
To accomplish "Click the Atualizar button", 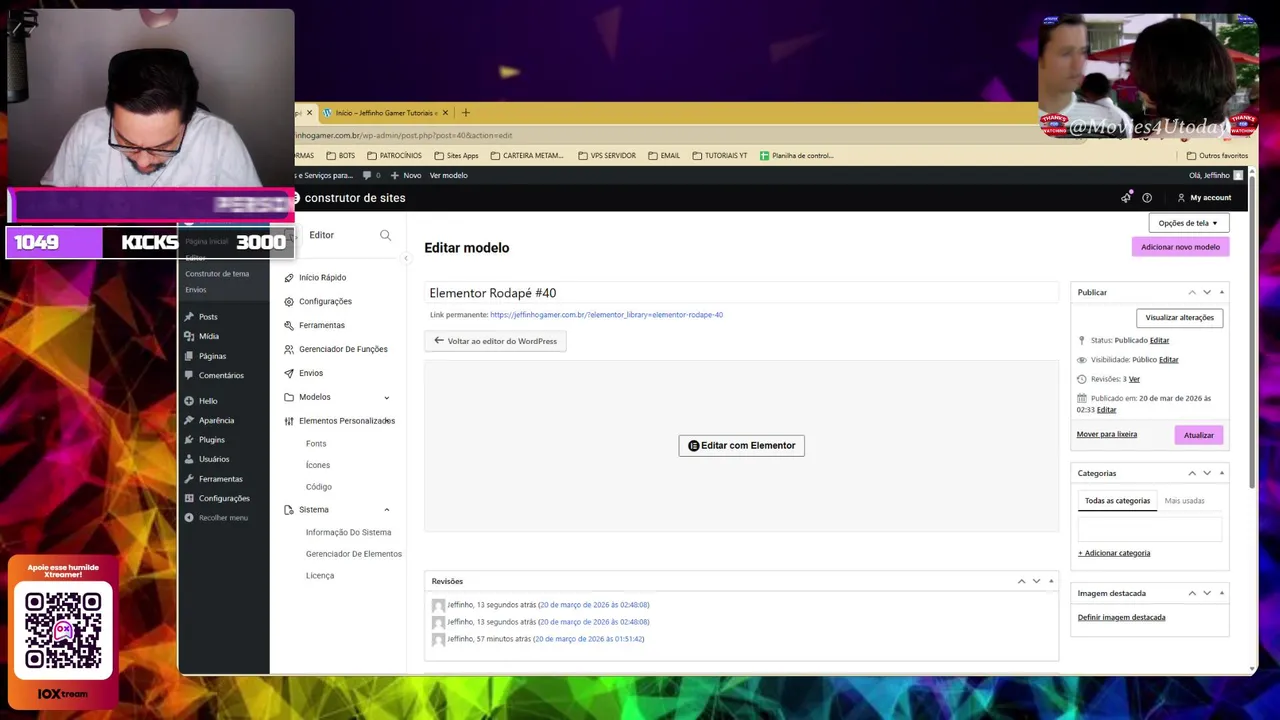I will [1198, 435].
